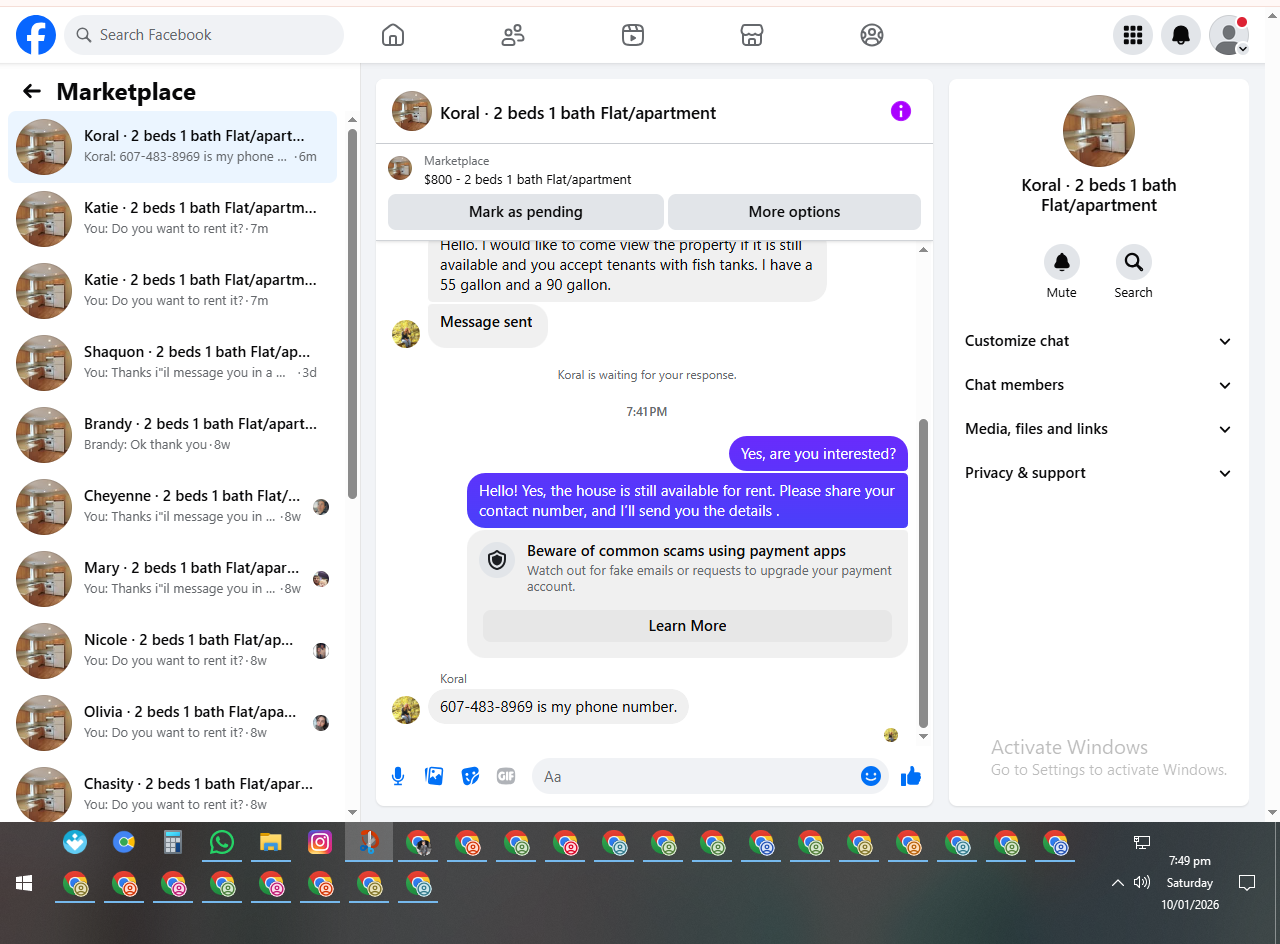Open the grid menu icon
The image size is (1280, 944).
[1133, 35]
